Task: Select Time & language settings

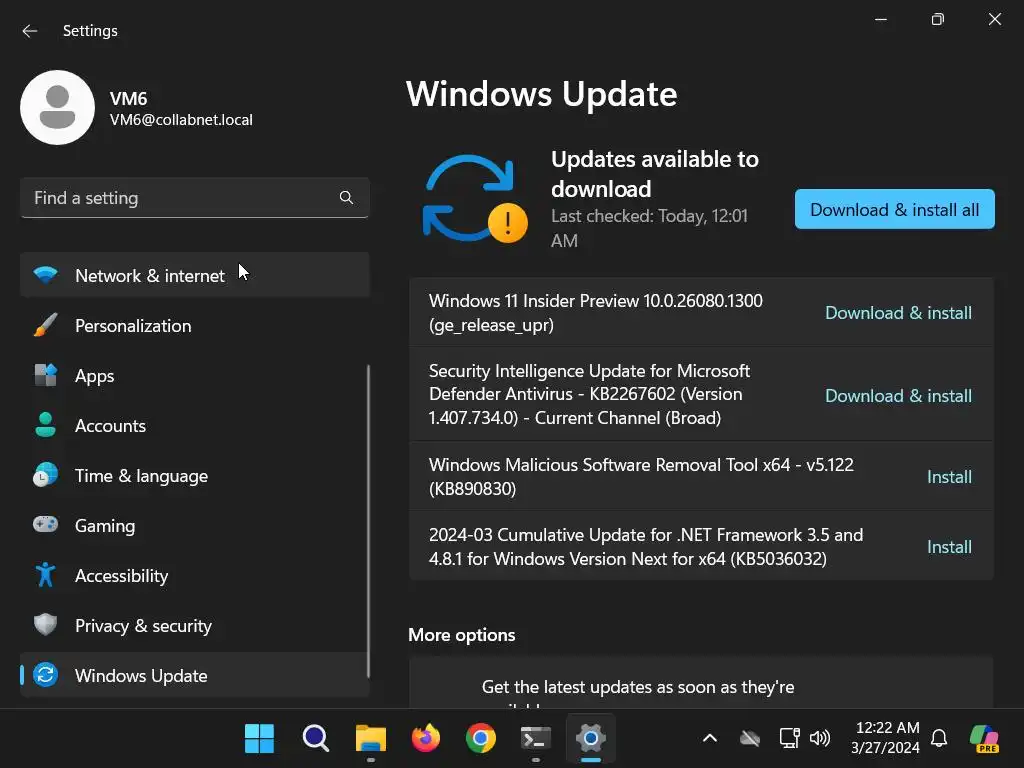Action: click(x=195, y=475)
